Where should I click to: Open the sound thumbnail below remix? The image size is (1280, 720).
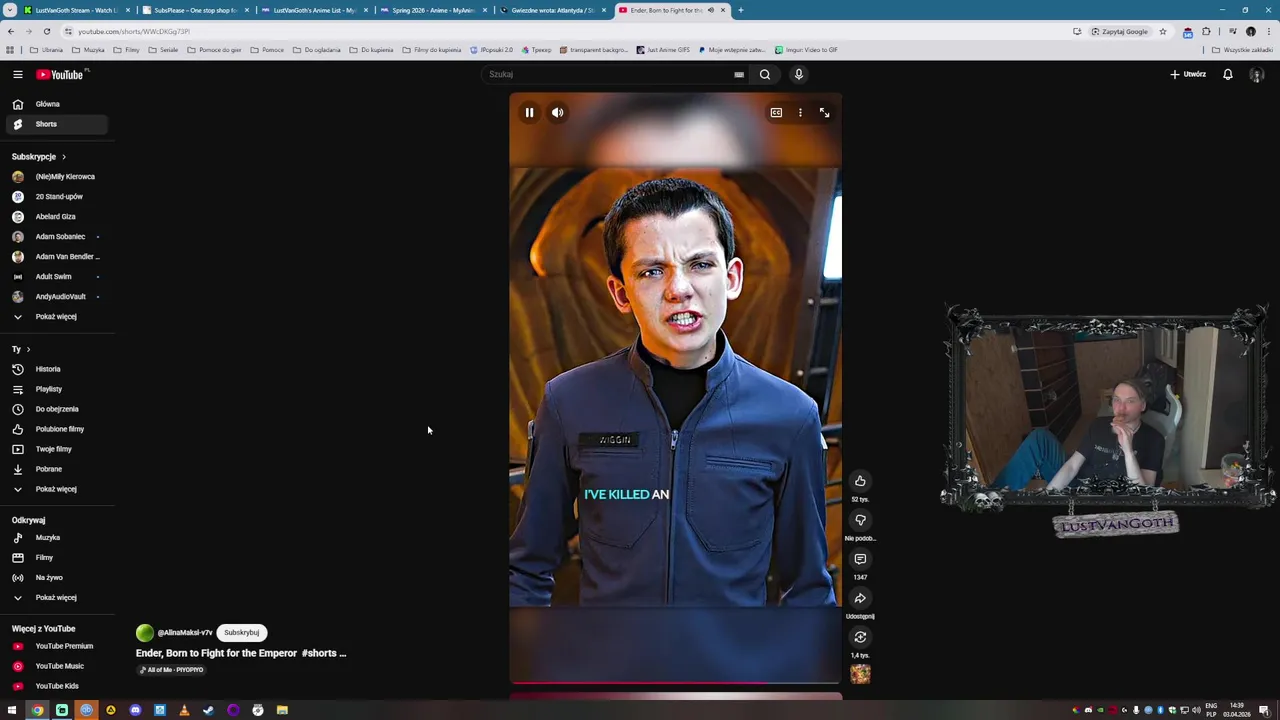860,674
